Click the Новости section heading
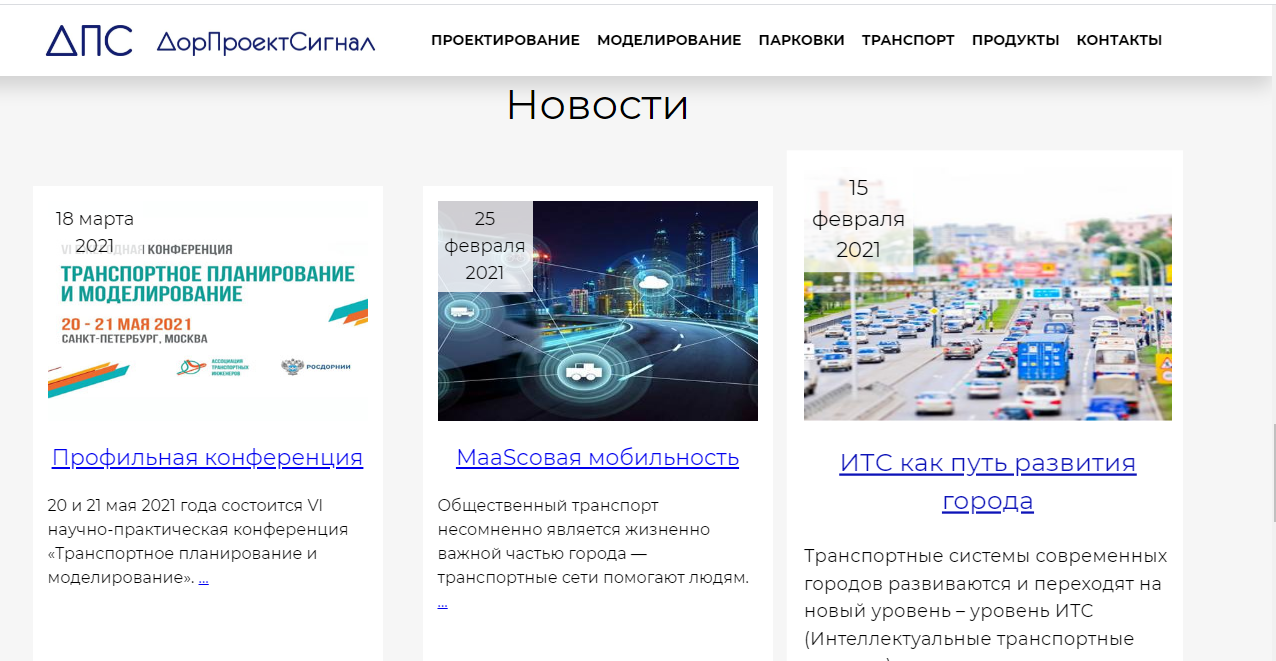 (597, 104)
